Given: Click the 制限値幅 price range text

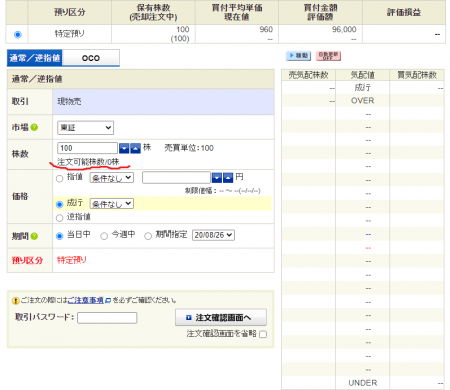Looking at the screenshot, I should (223, 191).
